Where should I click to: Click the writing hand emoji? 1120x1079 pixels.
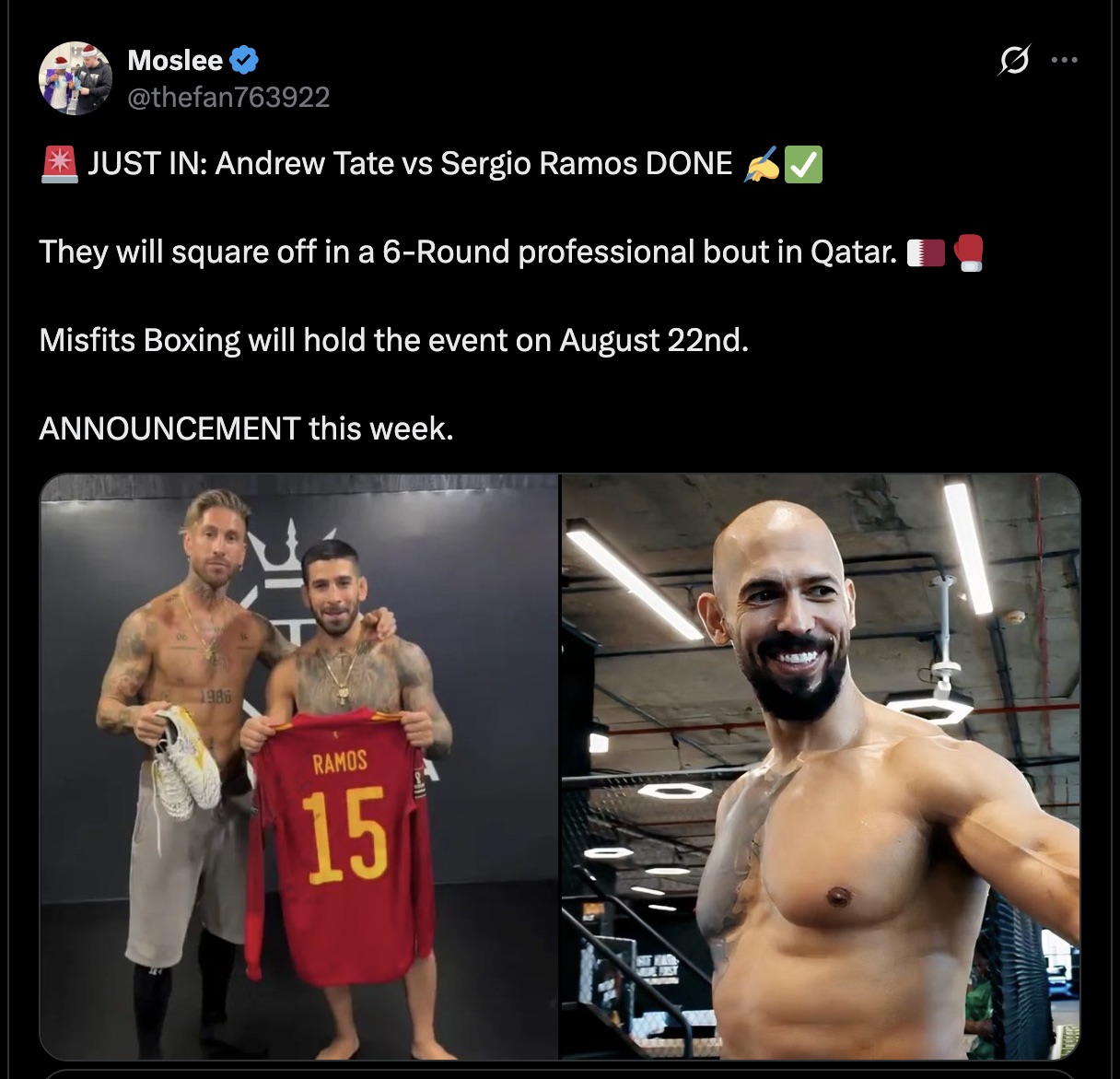(x=761, y=165)
